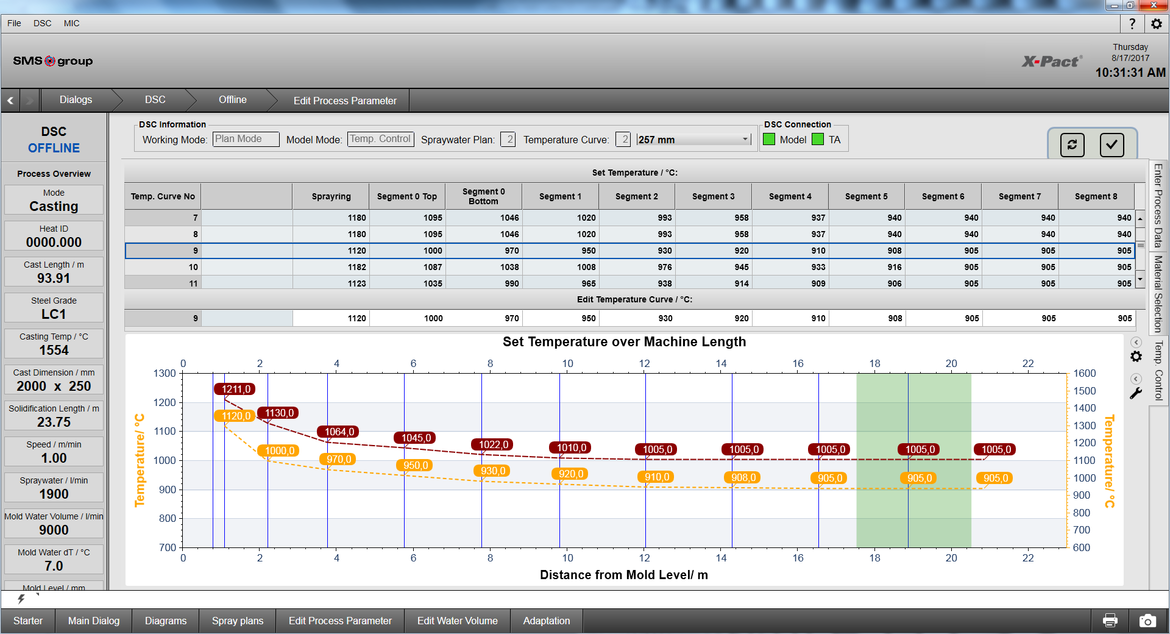Click the table scrollbar down arrow
The height and width of the screenshot is (634, 1170).
coord(1140,280)
